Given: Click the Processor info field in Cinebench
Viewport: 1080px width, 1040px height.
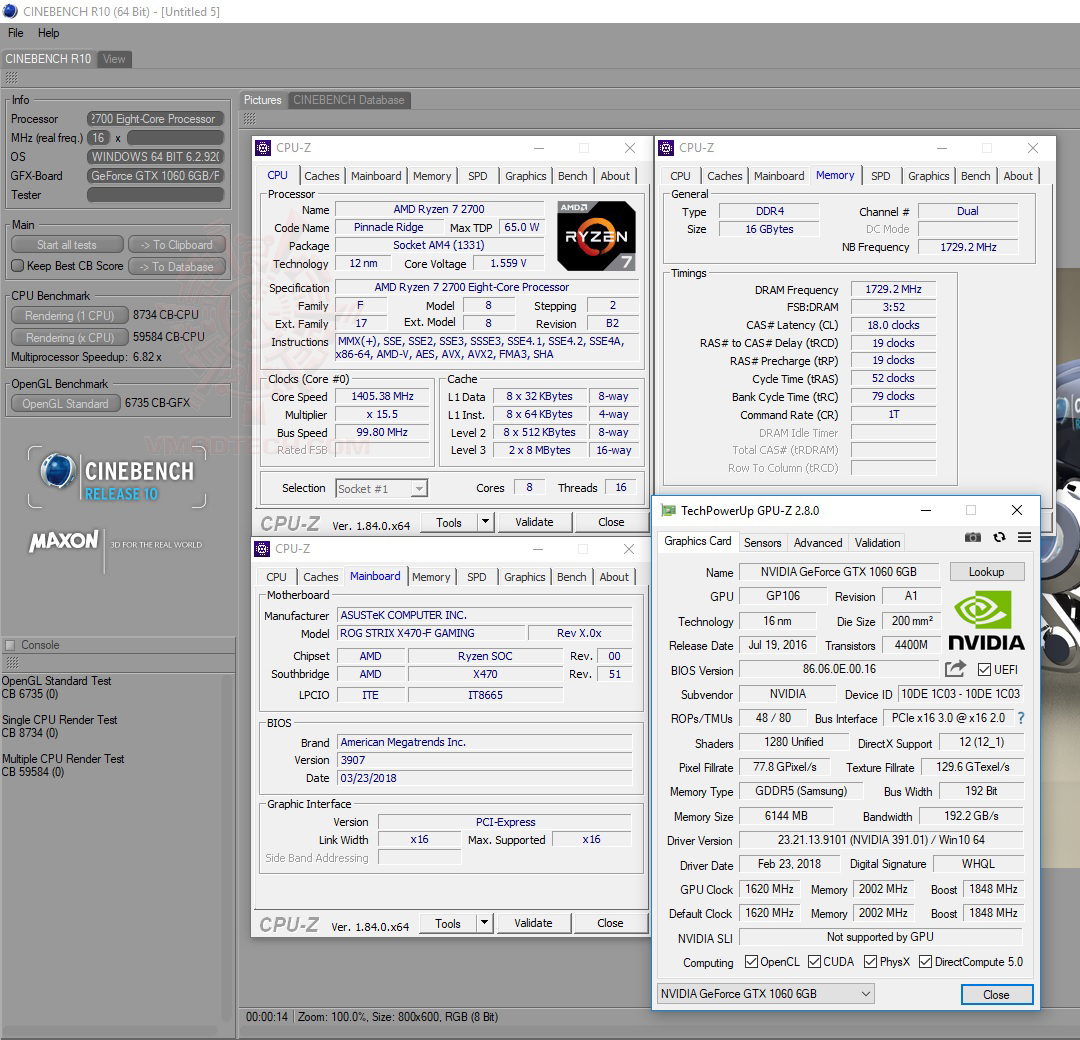Looking at the screenshot, I should (155, 118).
